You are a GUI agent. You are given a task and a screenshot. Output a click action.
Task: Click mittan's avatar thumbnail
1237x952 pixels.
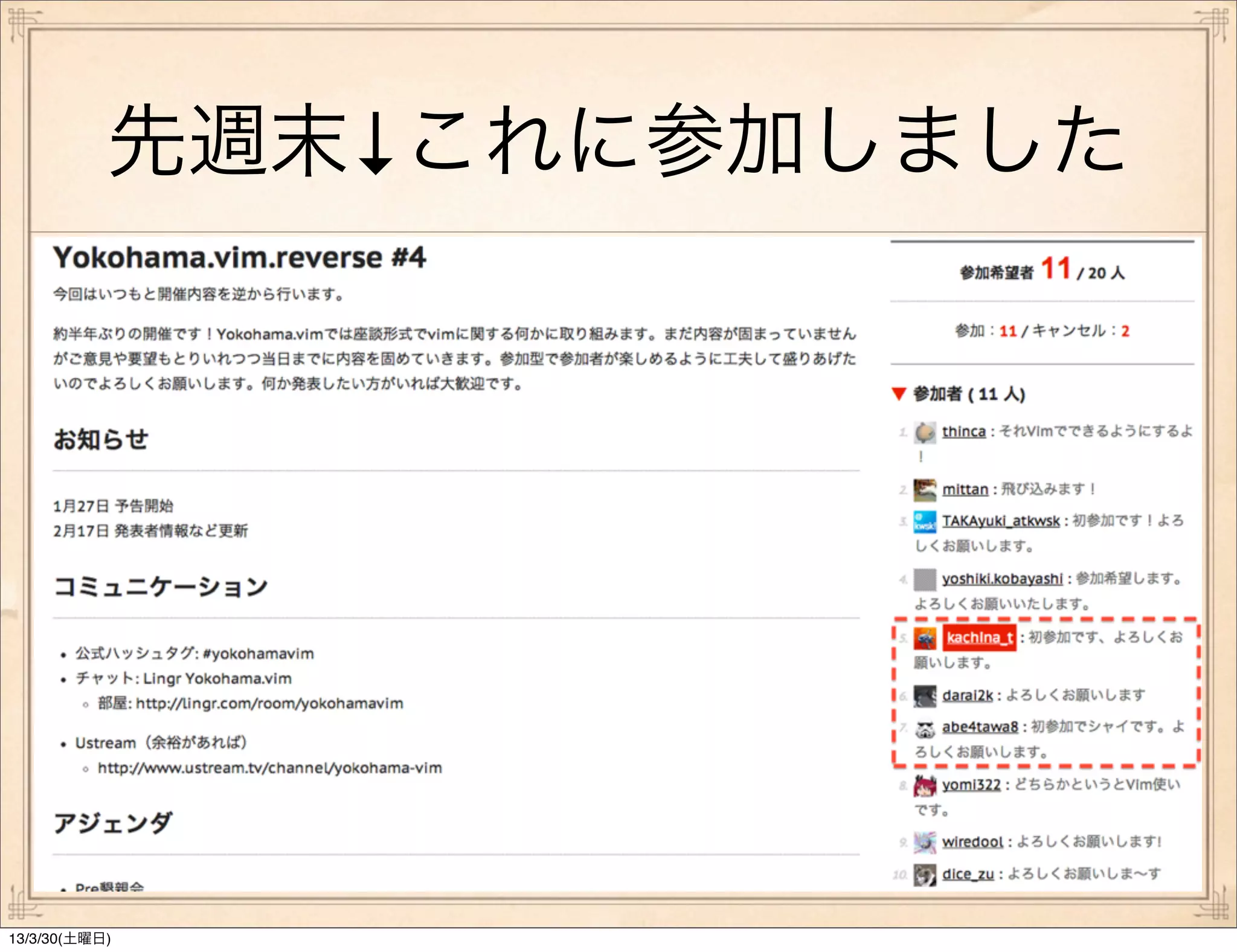tap(924, 490)
